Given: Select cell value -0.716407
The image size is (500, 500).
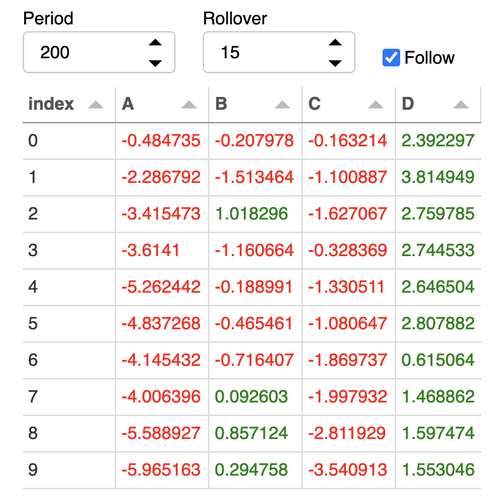Looking at the screenshot, I should point(254,360).
